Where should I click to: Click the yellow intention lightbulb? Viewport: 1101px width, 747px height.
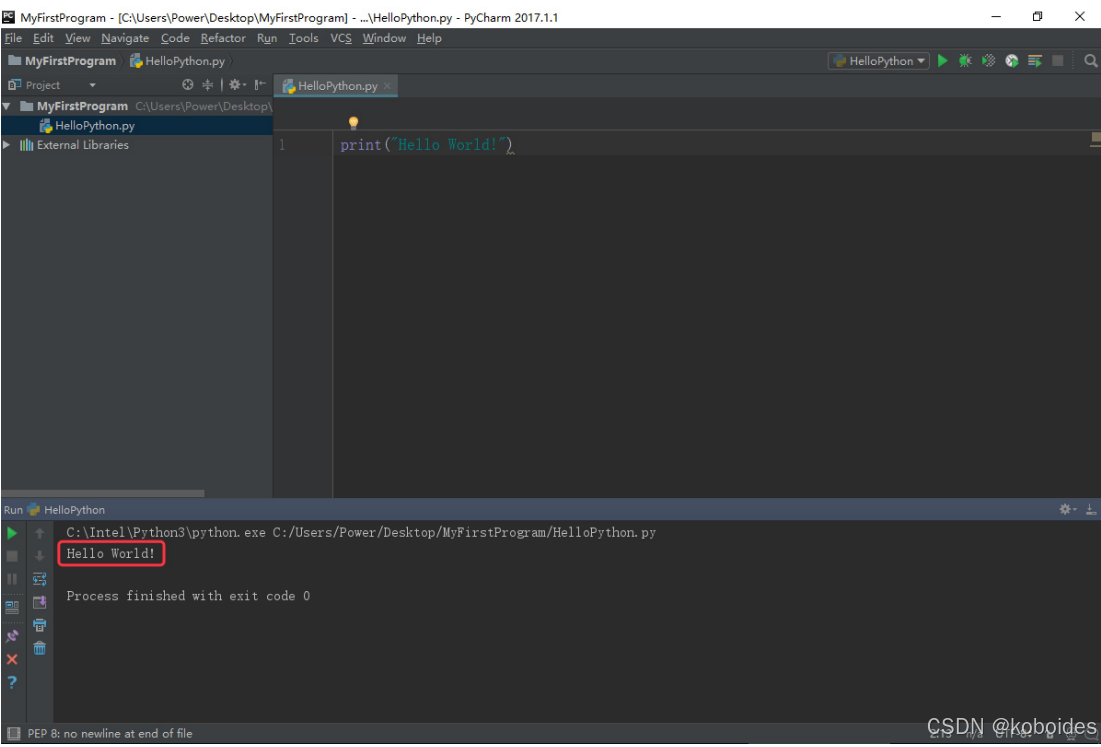353,123
